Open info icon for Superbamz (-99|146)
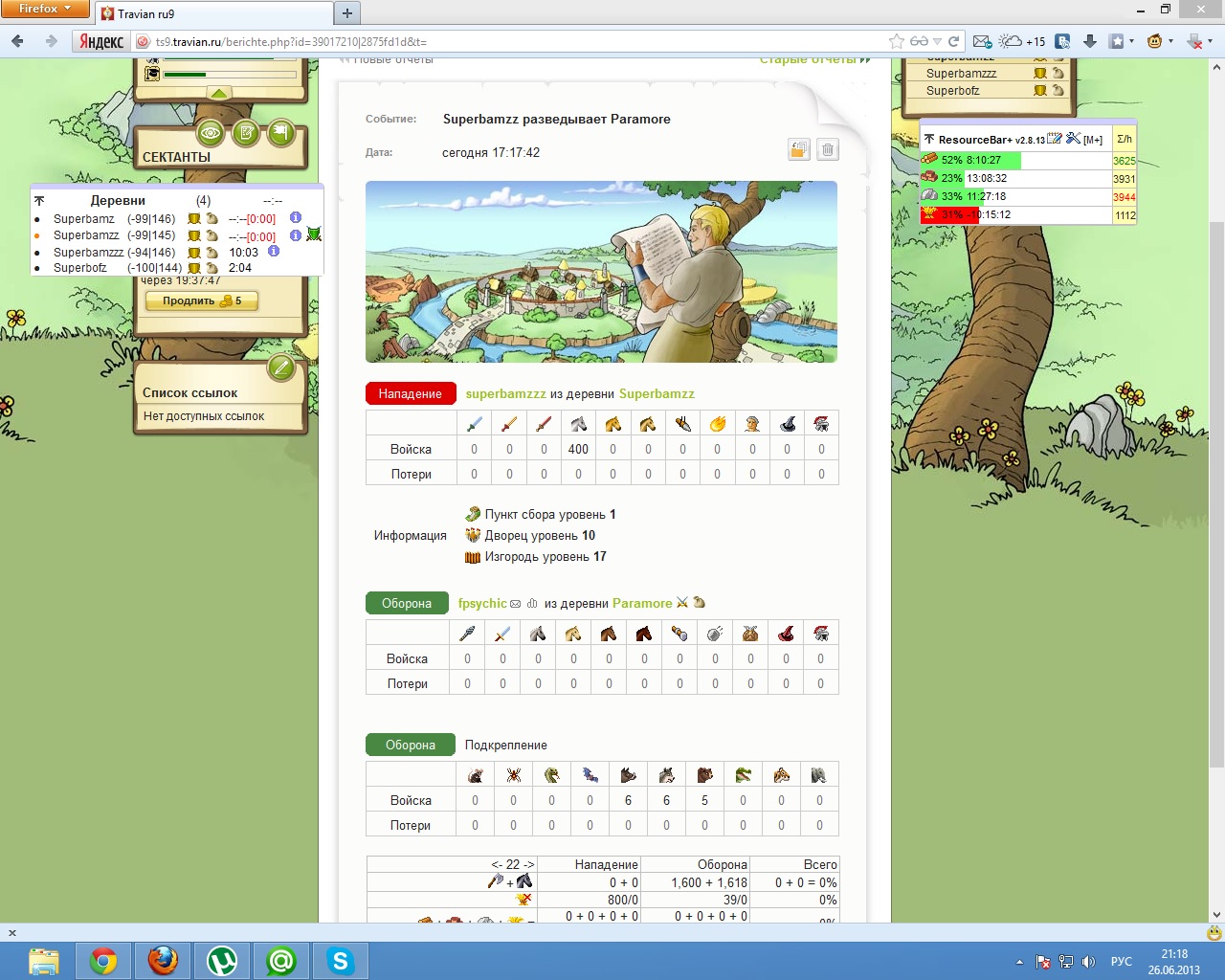Screen dimensions: 1225x980 coord(296,218)
